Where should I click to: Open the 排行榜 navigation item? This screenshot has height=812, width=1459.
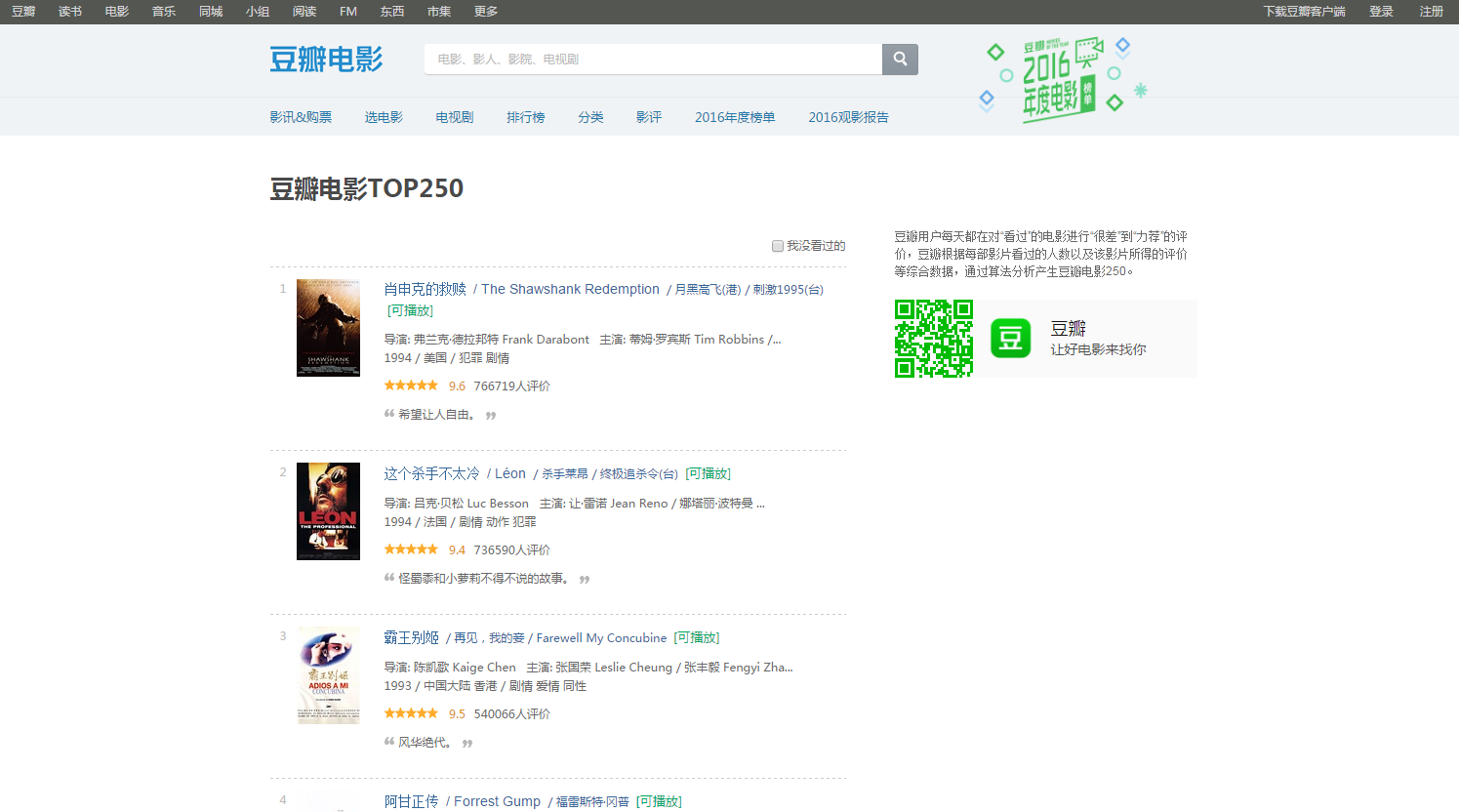526,116
